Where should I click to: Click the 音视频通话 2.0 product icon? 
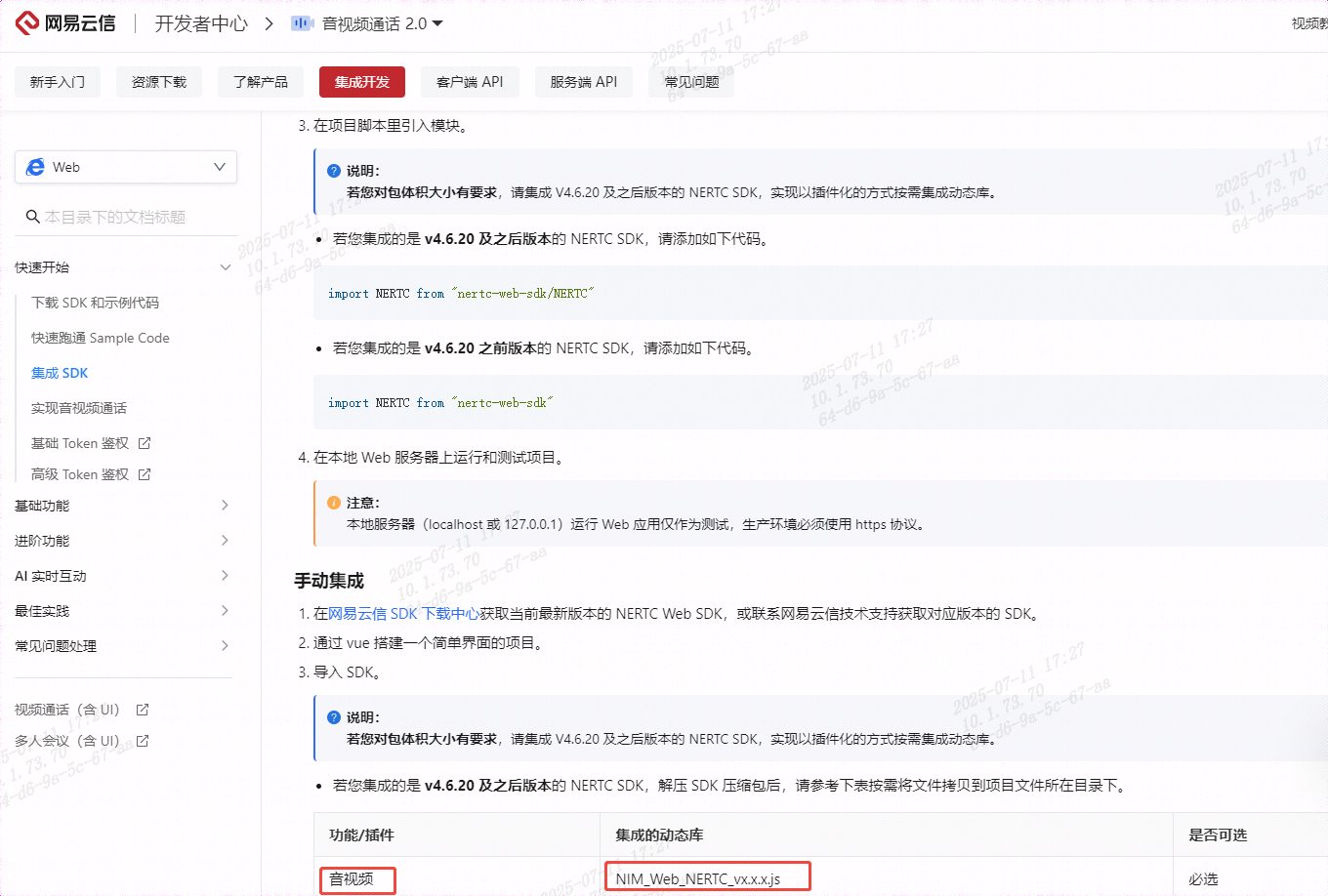(301, 23)
